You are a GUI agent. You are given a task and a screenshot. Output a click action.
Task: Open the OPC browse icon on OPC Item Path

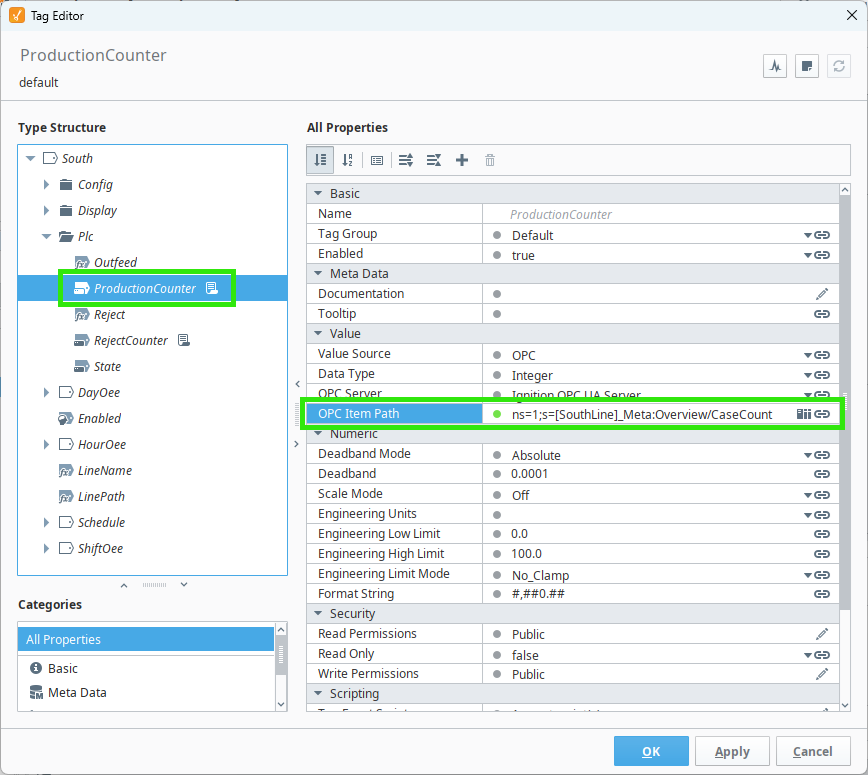[x=803, y=414]
